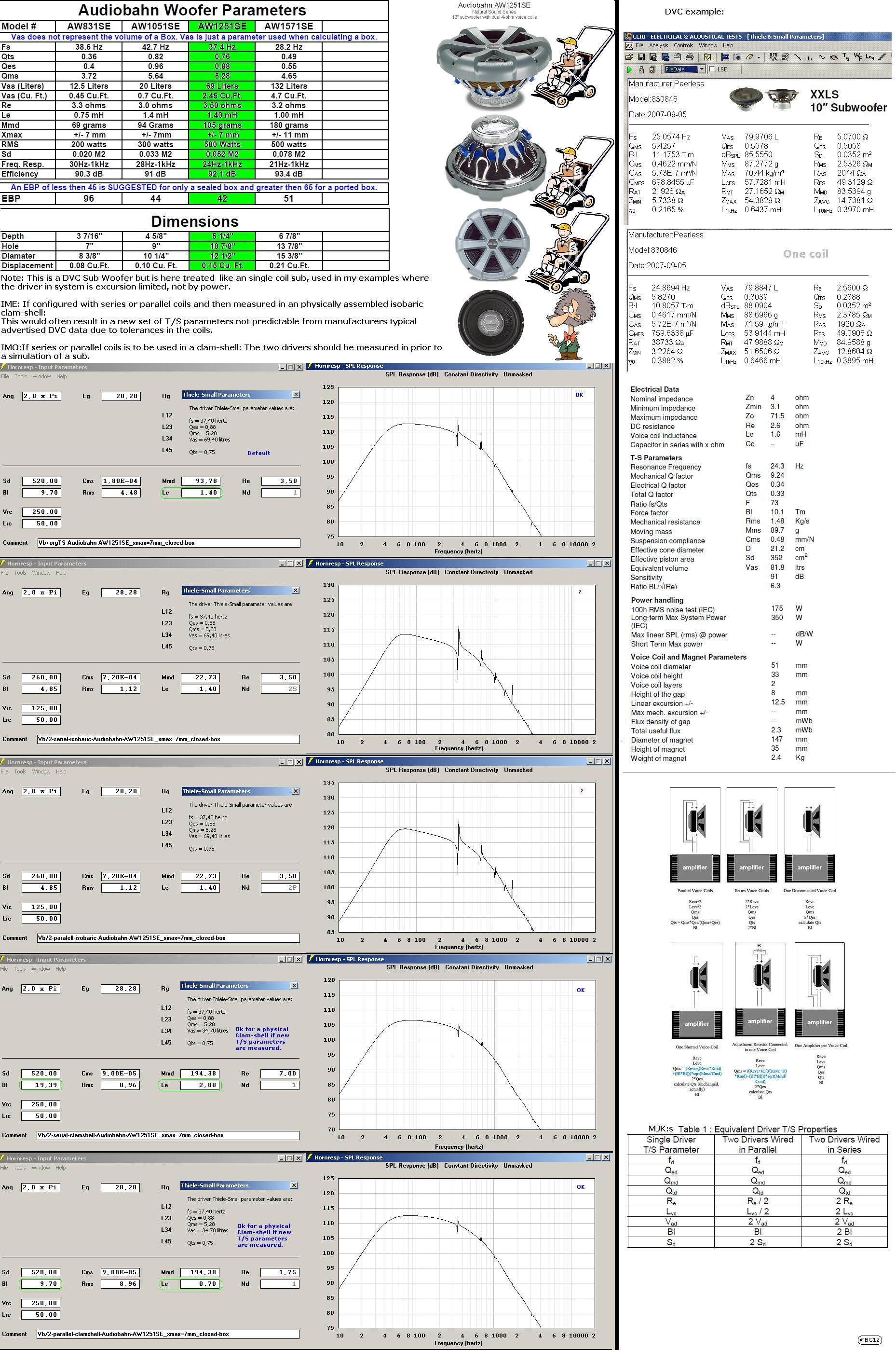Click the person icon beside Go in CLIO
The image size is (896, 1350).
click(x=642, y=70)
